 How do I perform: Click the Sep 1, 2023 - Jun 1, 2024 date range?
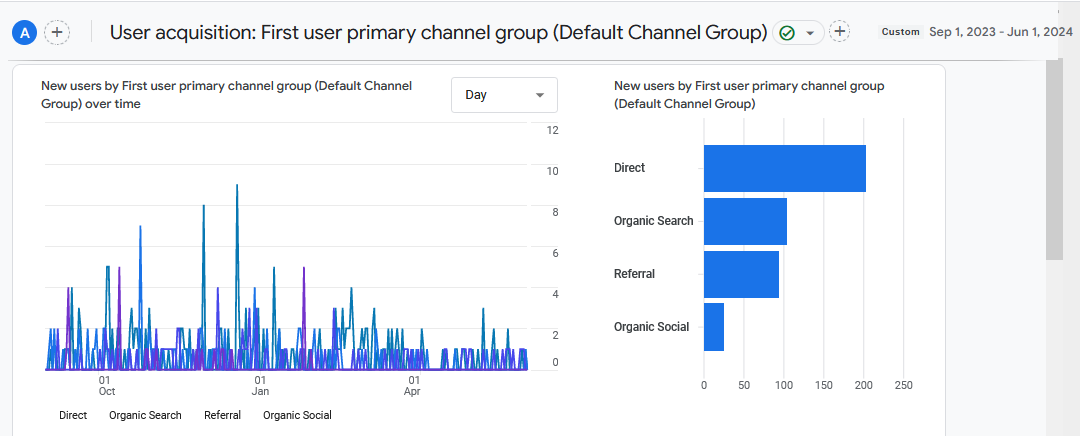1000,32
